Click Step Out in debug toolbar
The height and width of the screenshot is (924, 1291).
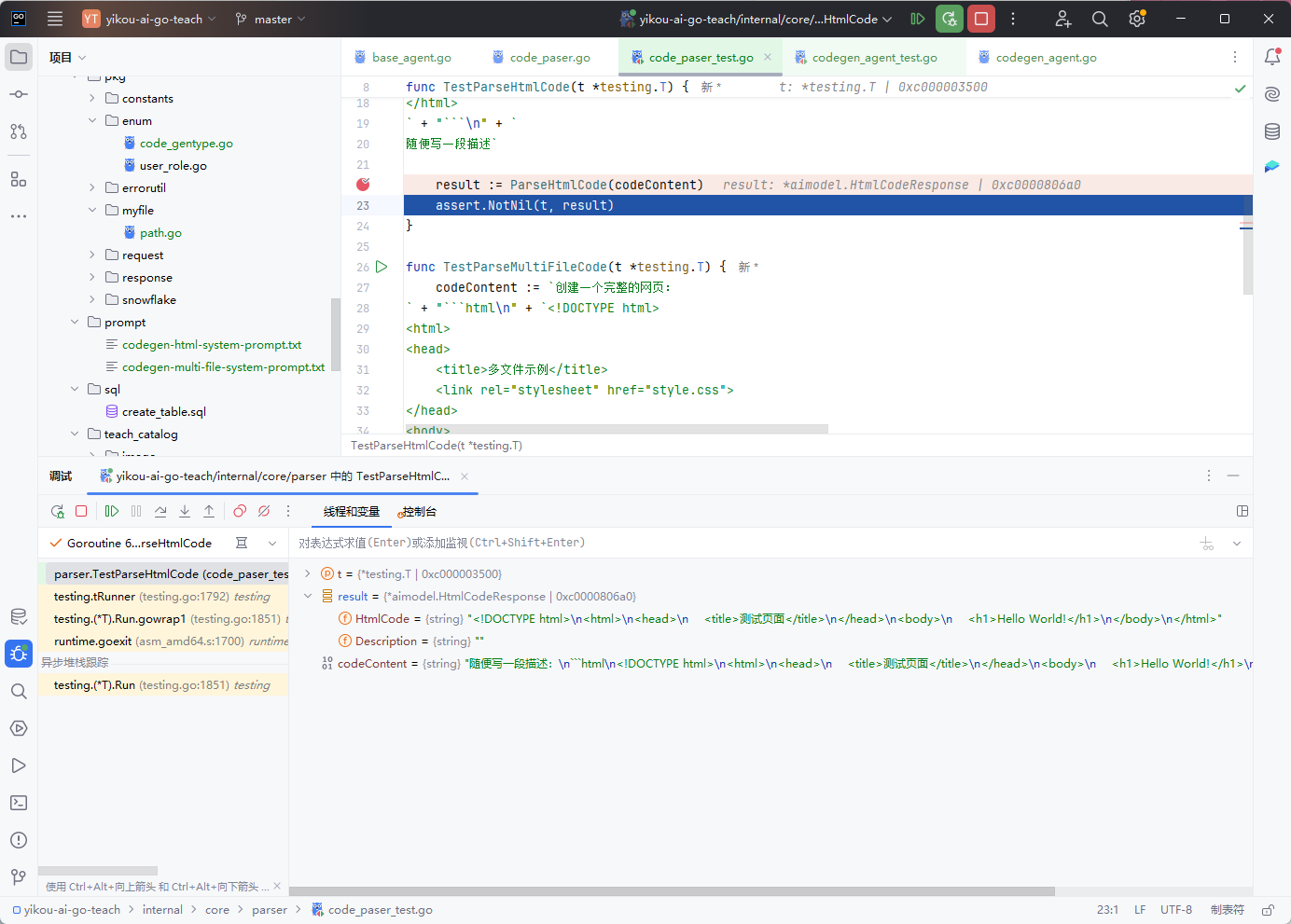click(209, 511)
